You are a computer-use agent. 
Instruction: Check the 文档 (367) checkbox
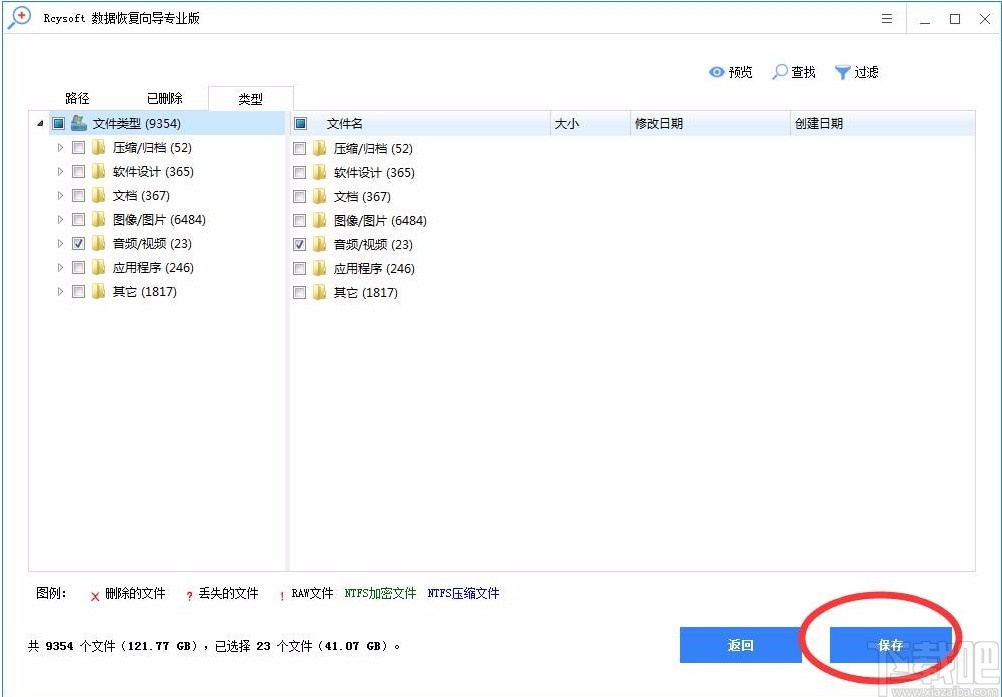click(x=78, y=195)
